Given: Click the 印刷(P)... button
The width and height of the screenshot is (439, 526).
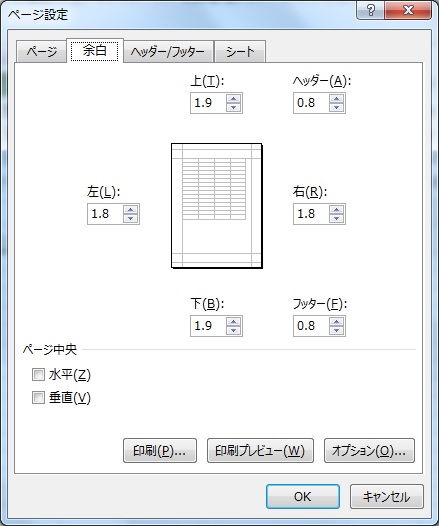Looking at the screenshot, I should coord(160,451).
